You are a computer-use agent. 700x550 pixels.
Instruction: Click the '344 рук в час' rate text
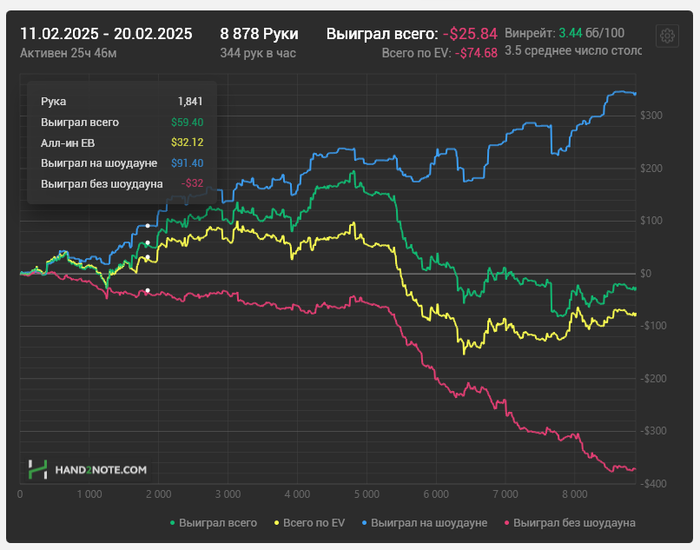(258, 53)
